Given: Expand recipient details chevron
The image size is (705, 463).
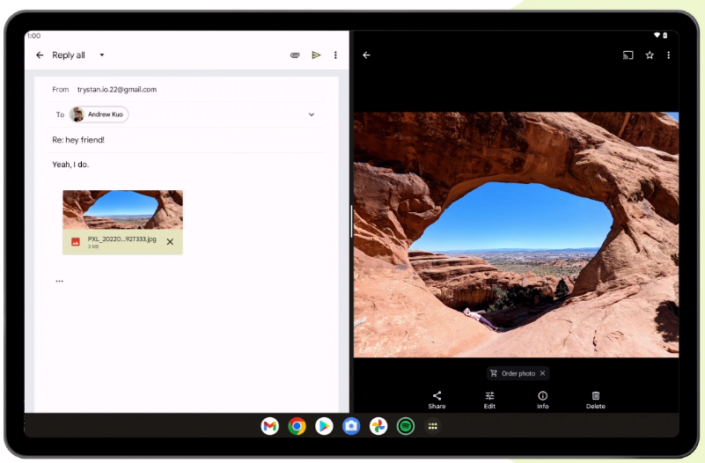Looking at the screenshot, I should click(x=311, y=114).
